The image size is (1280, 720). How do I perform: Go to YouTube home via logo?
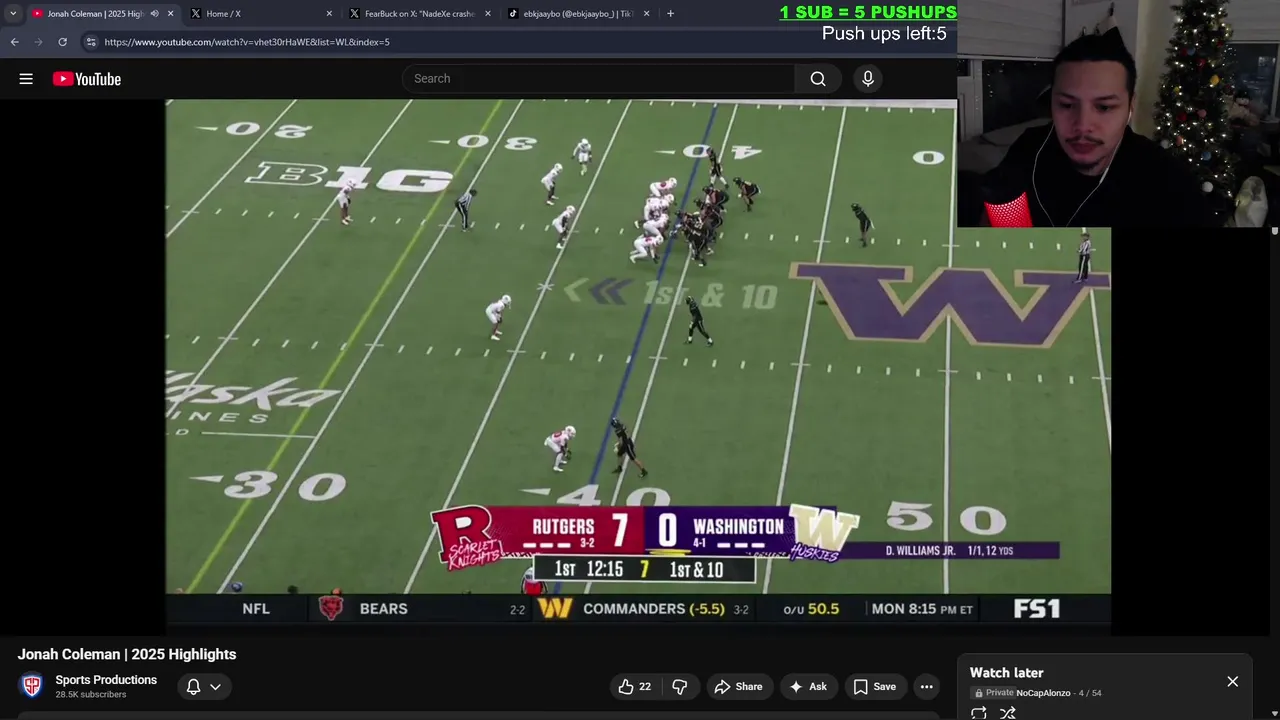point(87,79)
